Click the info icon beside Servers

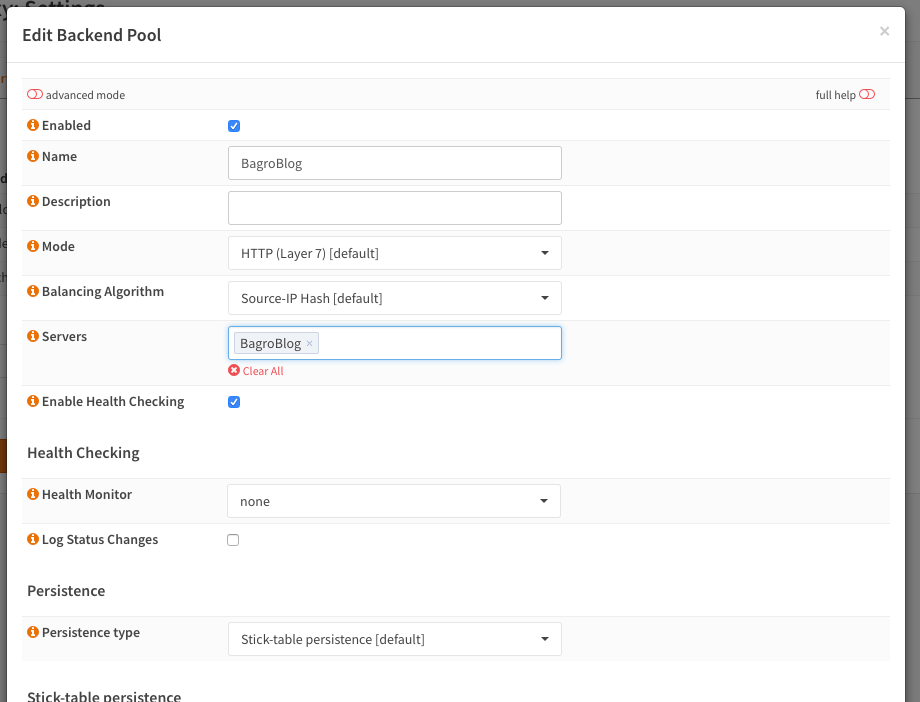tap(33, 337)
